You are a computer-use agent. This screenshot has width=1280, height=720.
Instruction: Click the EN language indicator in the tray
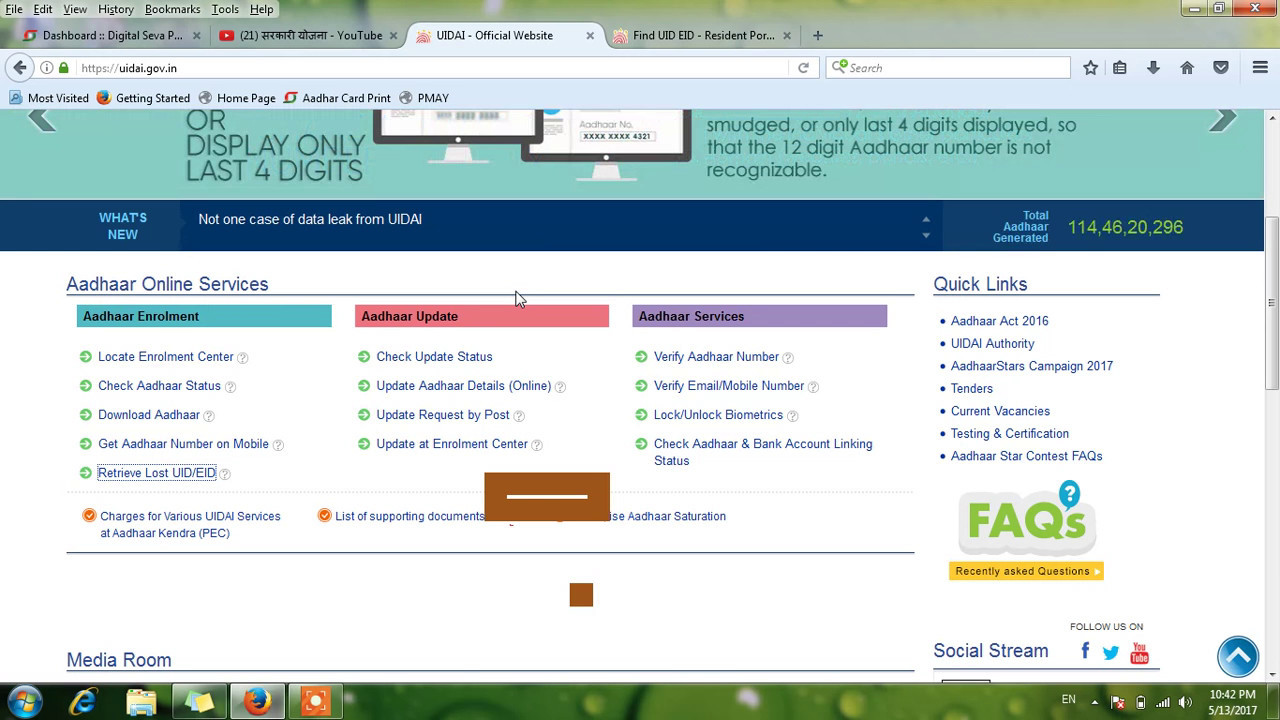[1069, 700]
